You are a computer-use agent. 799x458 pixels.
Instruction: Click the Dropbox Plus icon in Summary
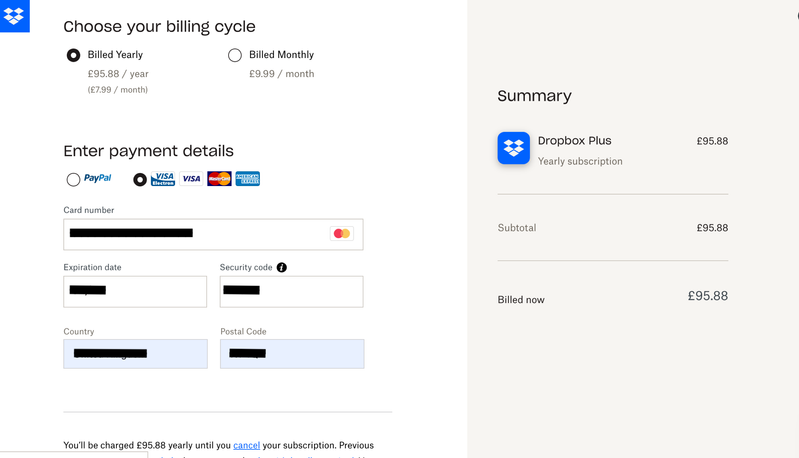click(514, 148)
